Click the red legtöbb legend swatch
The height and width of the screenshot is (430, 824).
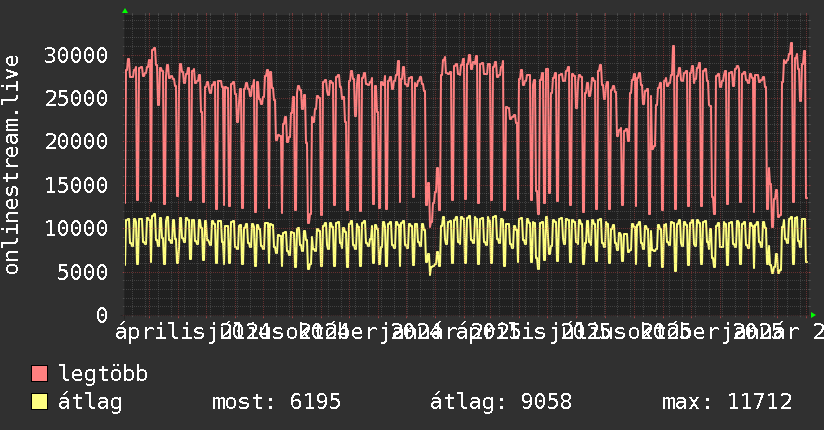point(40,375)
